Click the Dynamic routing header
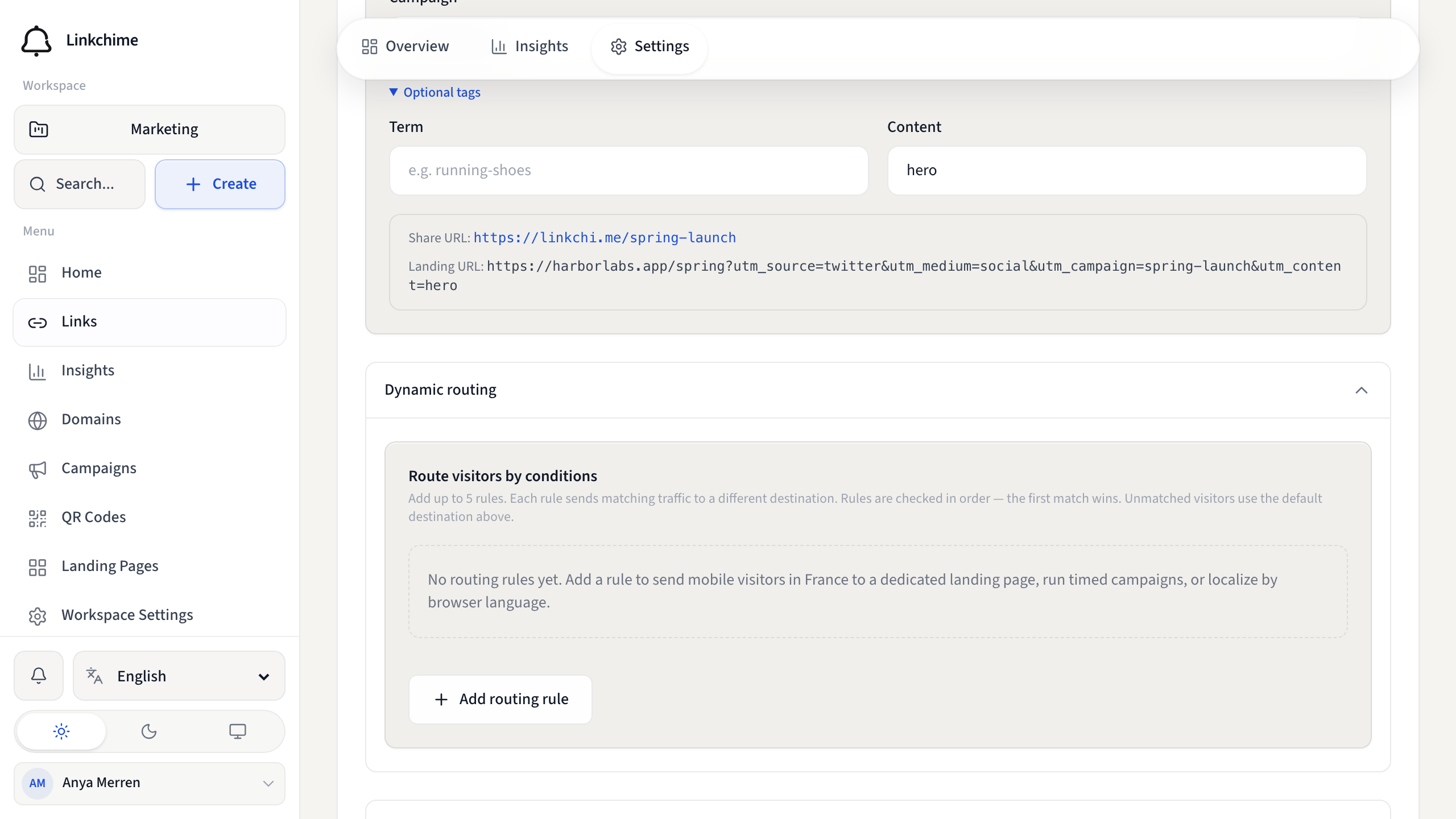 tap(878, 390)
